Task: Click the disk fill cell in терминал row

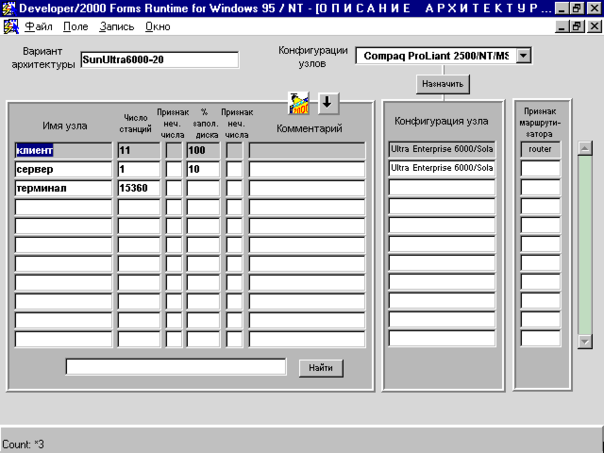Action: [x=203, y=188]
